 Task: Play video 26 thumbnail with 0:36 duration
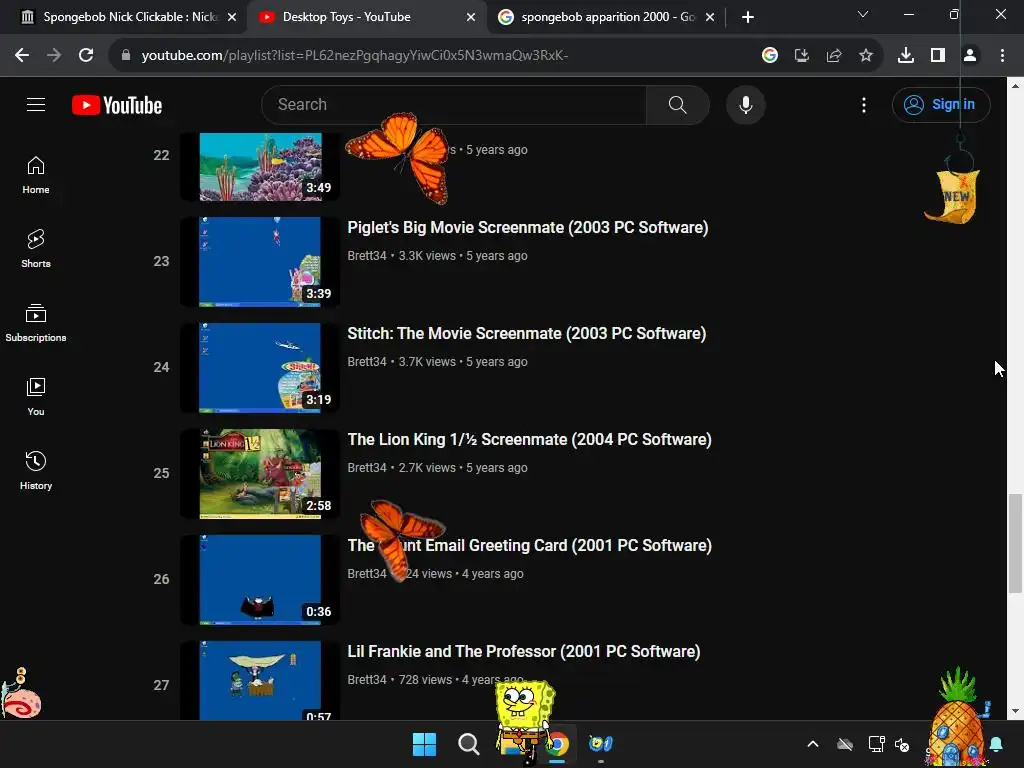click(x=261, y=580)
